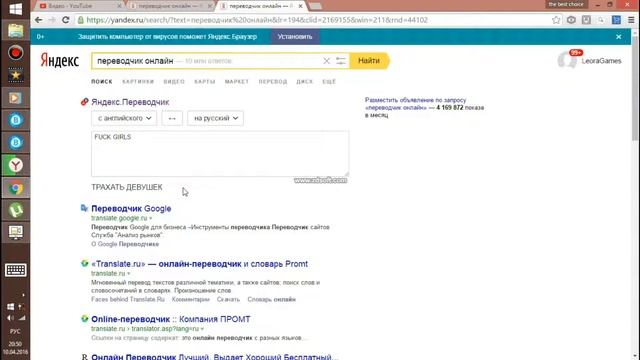Open the Скачать sublink

click(228, 300)
